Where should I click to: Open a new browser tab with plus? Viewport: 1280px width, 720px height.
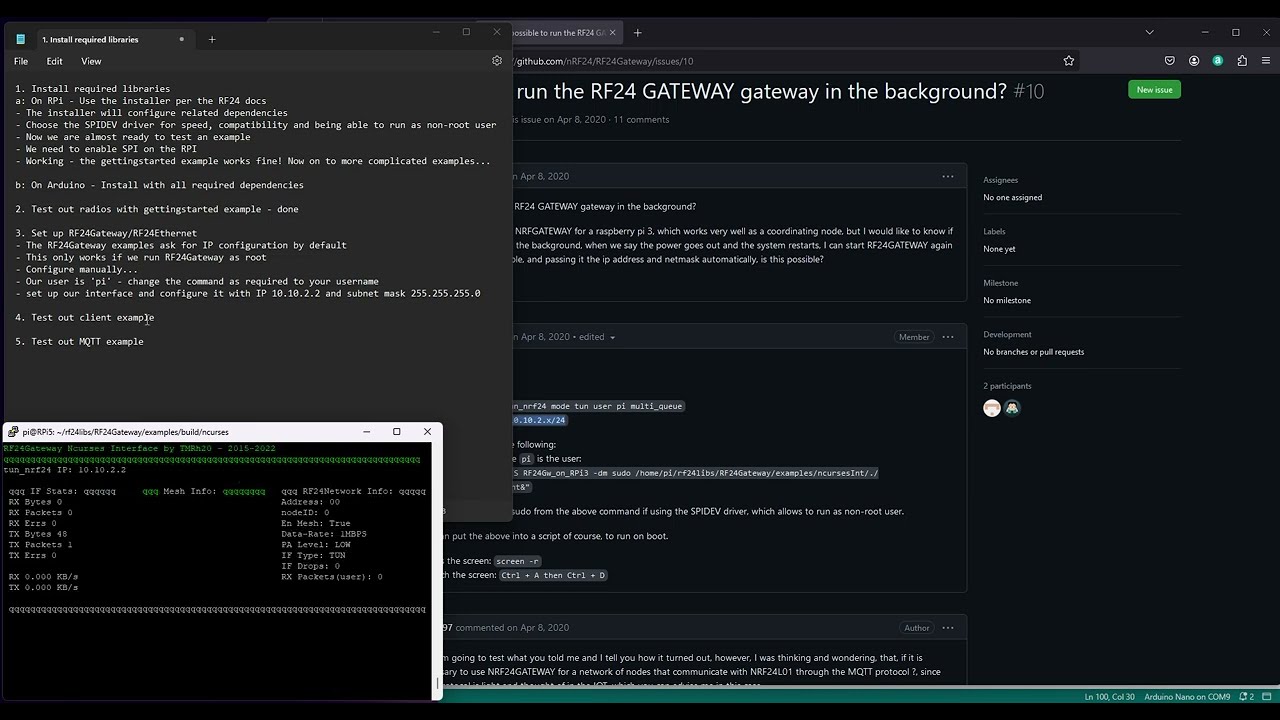(x=637, y=33)
